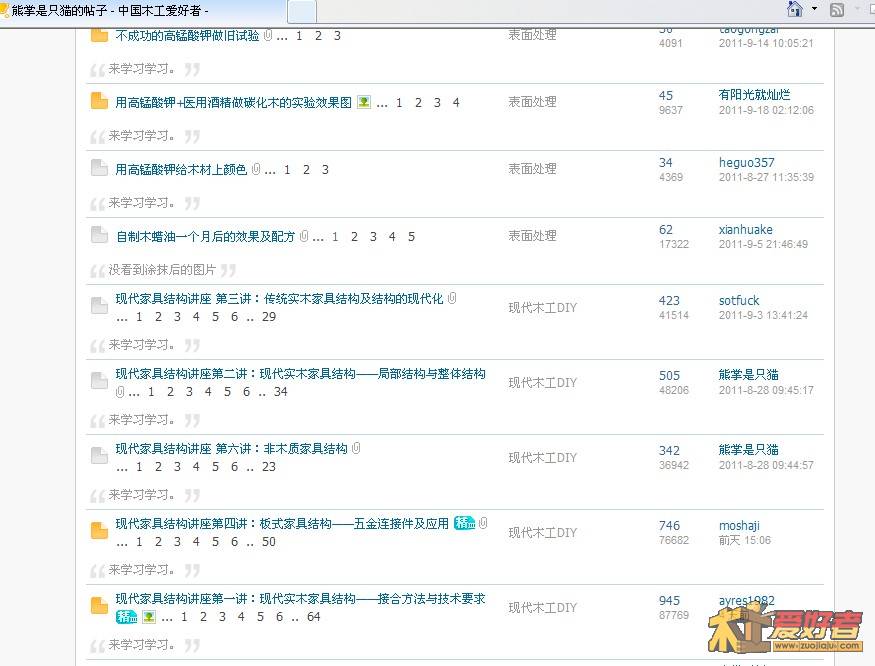View profile of 有阳光就灿烂

point(754,95)
